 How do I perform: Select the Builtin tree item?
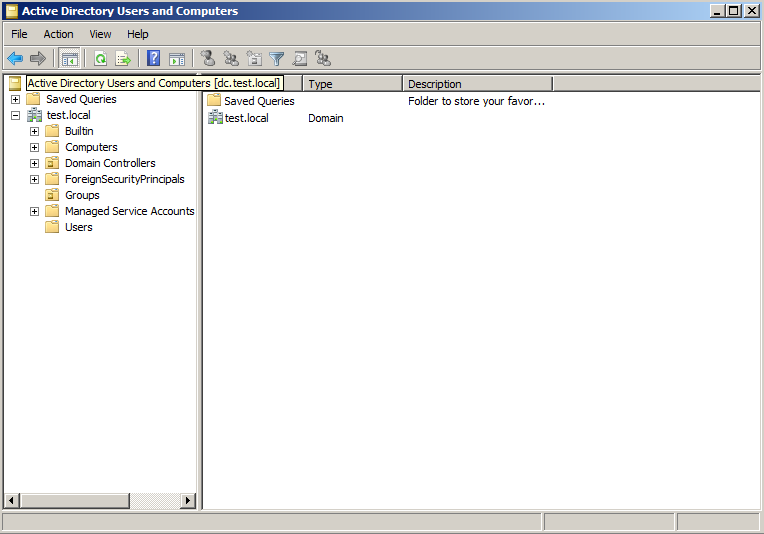(x=79, y=131)
